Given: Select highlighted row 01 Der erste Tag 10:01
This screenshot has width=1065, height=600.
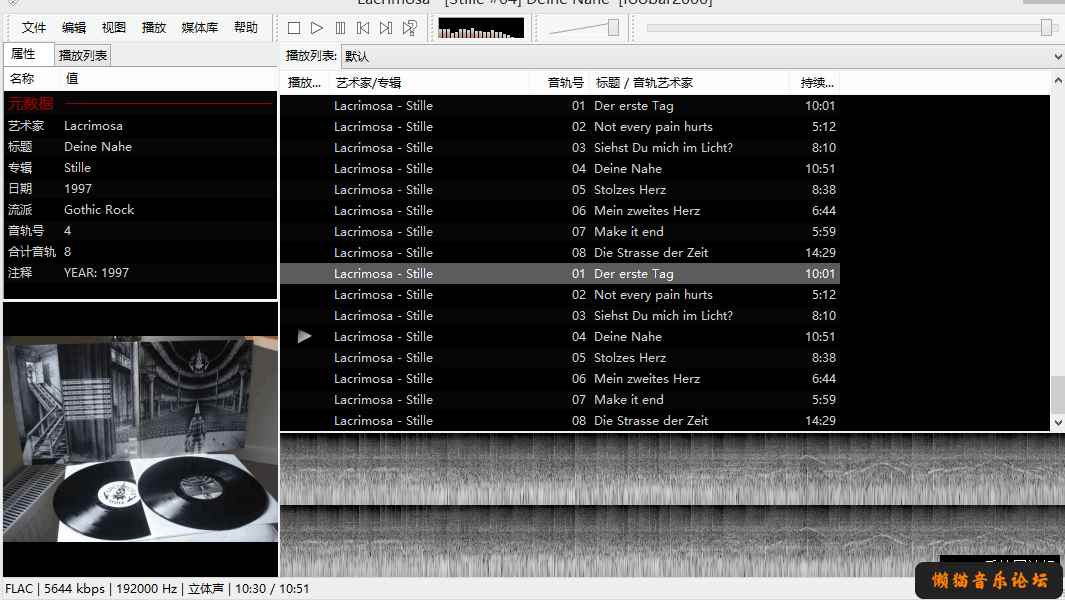Looking at the screenshot, I should coord(560,274).
